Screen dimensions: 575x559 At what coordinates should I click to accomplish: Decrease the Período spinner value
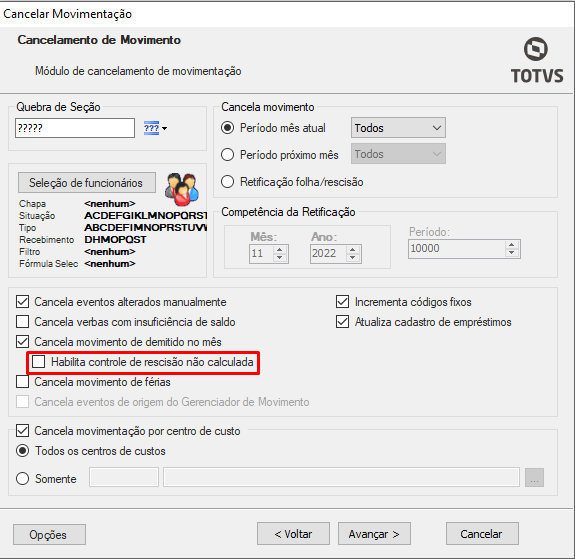(x=512, y=253)
